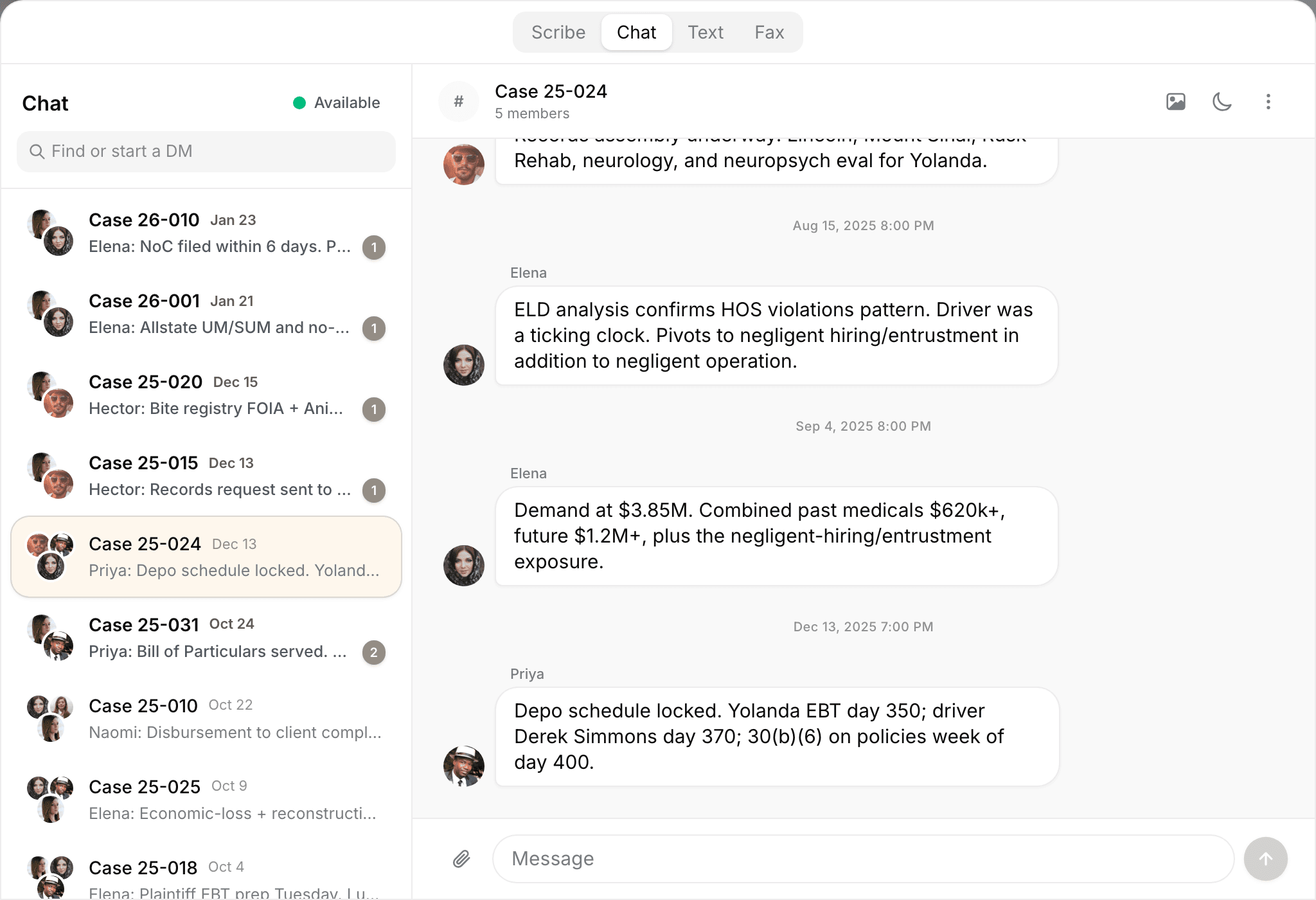The height and width of the screenshot is (900, 1316).
Task: Click the Find or start a DM search box
Action: click(x=206, y=152)
